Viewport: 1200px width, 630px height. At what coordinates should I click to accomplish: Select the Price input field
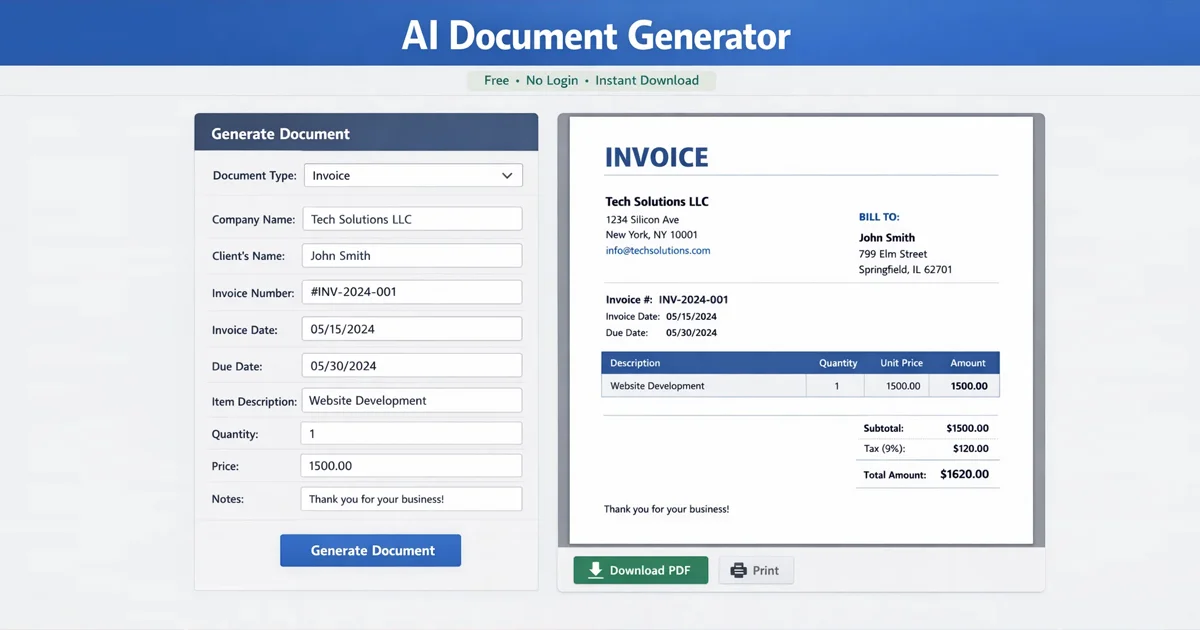tap(411, 465)
